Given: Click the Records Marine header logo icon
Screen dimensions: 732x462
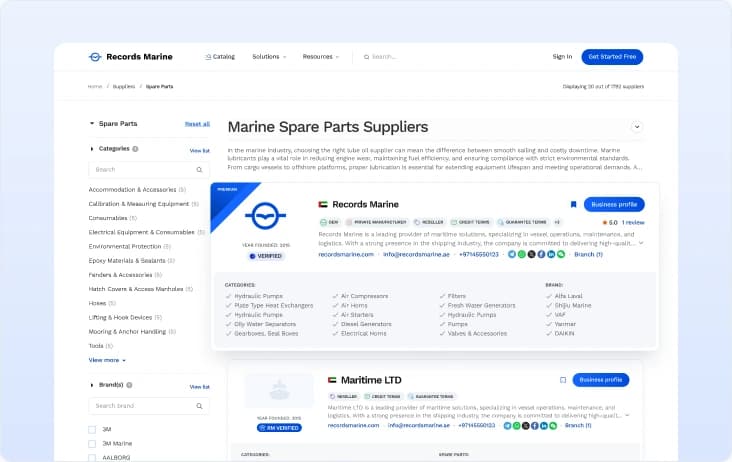Looking at the screenshot, I should click(95, 57).
